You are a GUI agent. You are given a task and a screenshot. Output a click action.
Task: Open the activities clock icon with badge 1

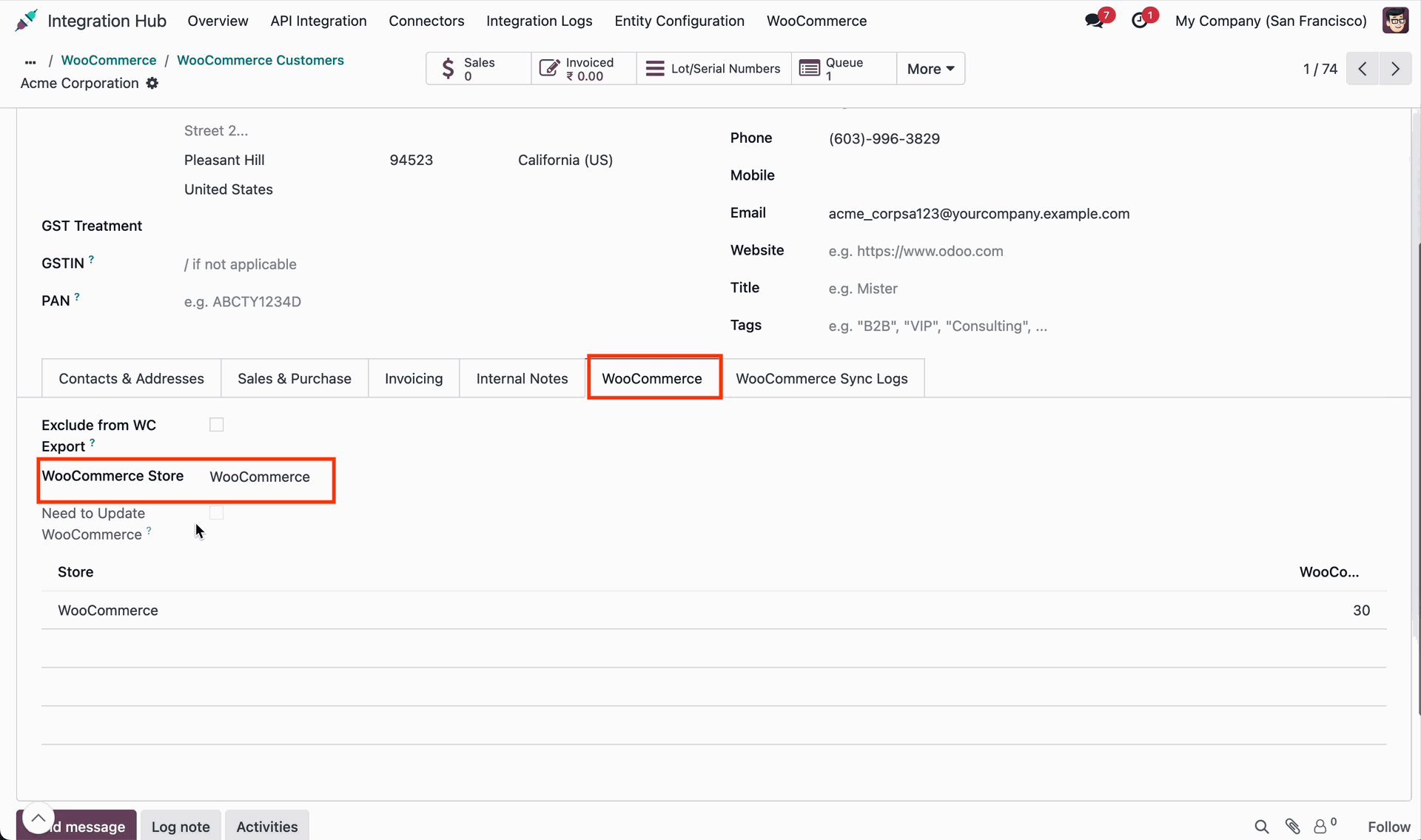(x=1140, y=21)
